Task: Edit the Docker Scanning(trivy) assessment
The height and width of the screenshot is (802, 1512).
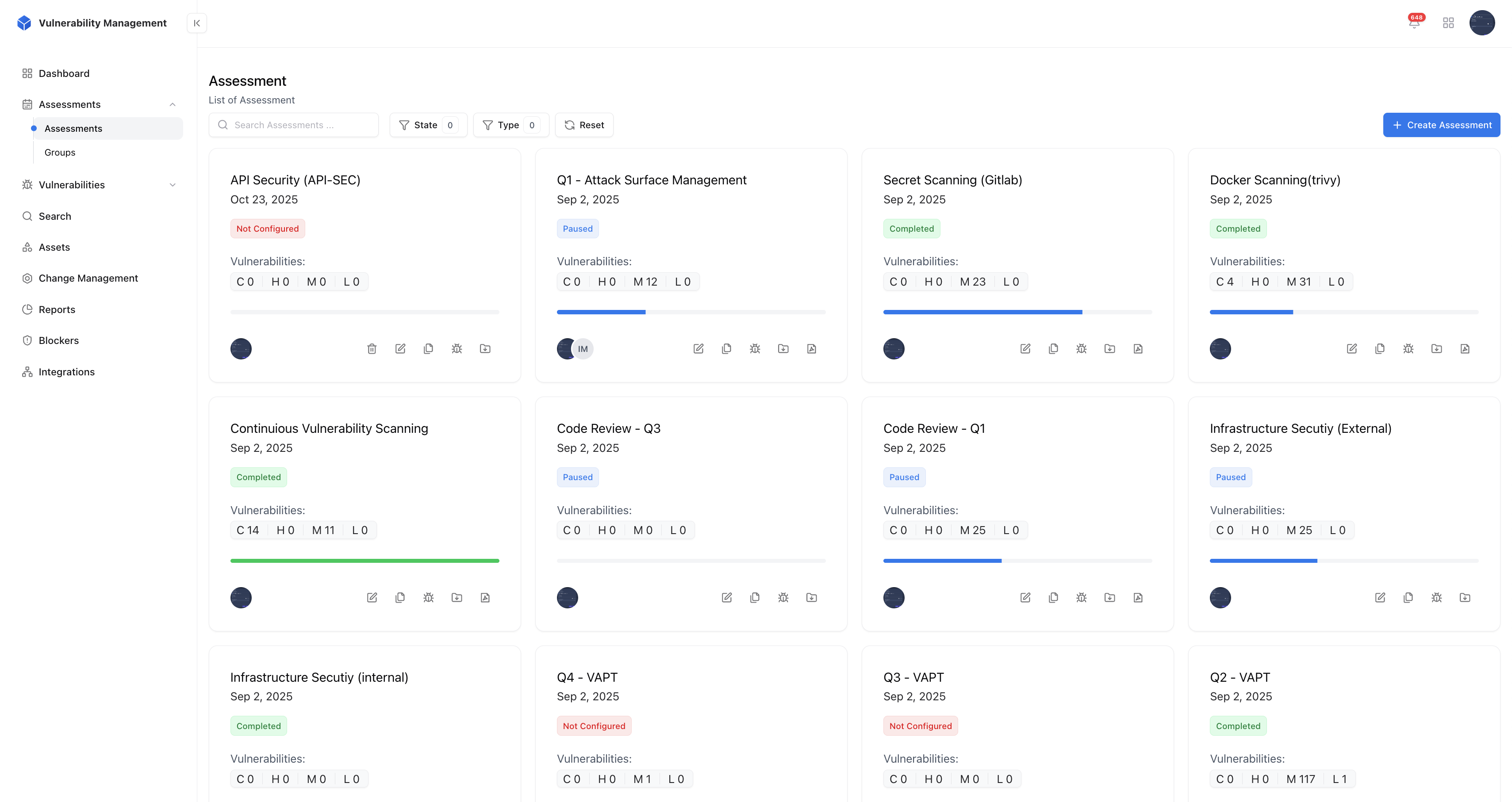Action: 1352,348
